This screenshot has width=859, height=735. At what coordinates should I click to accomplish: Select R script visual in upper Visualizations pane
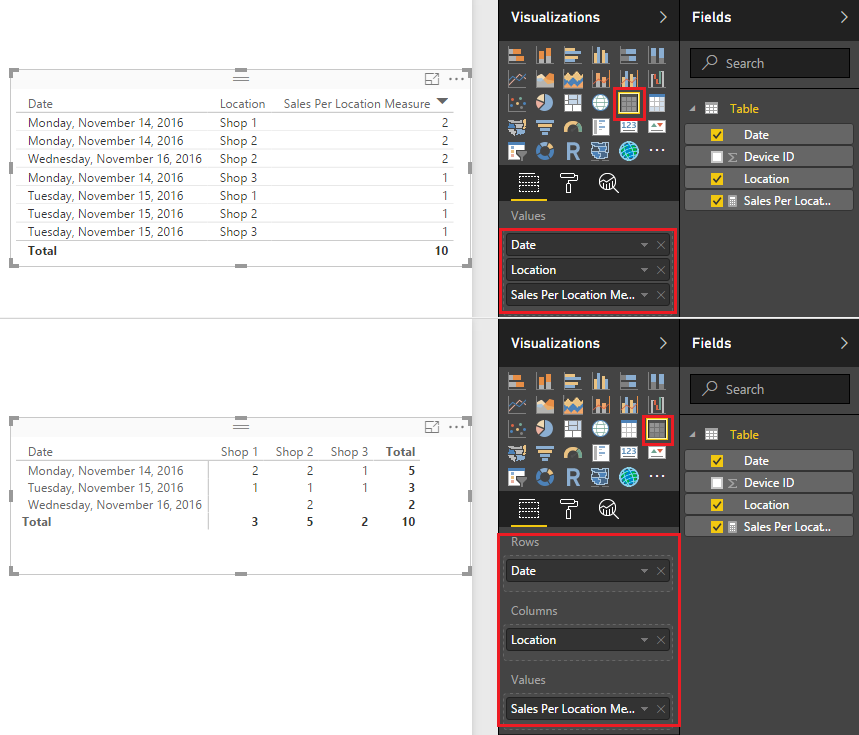572,151
